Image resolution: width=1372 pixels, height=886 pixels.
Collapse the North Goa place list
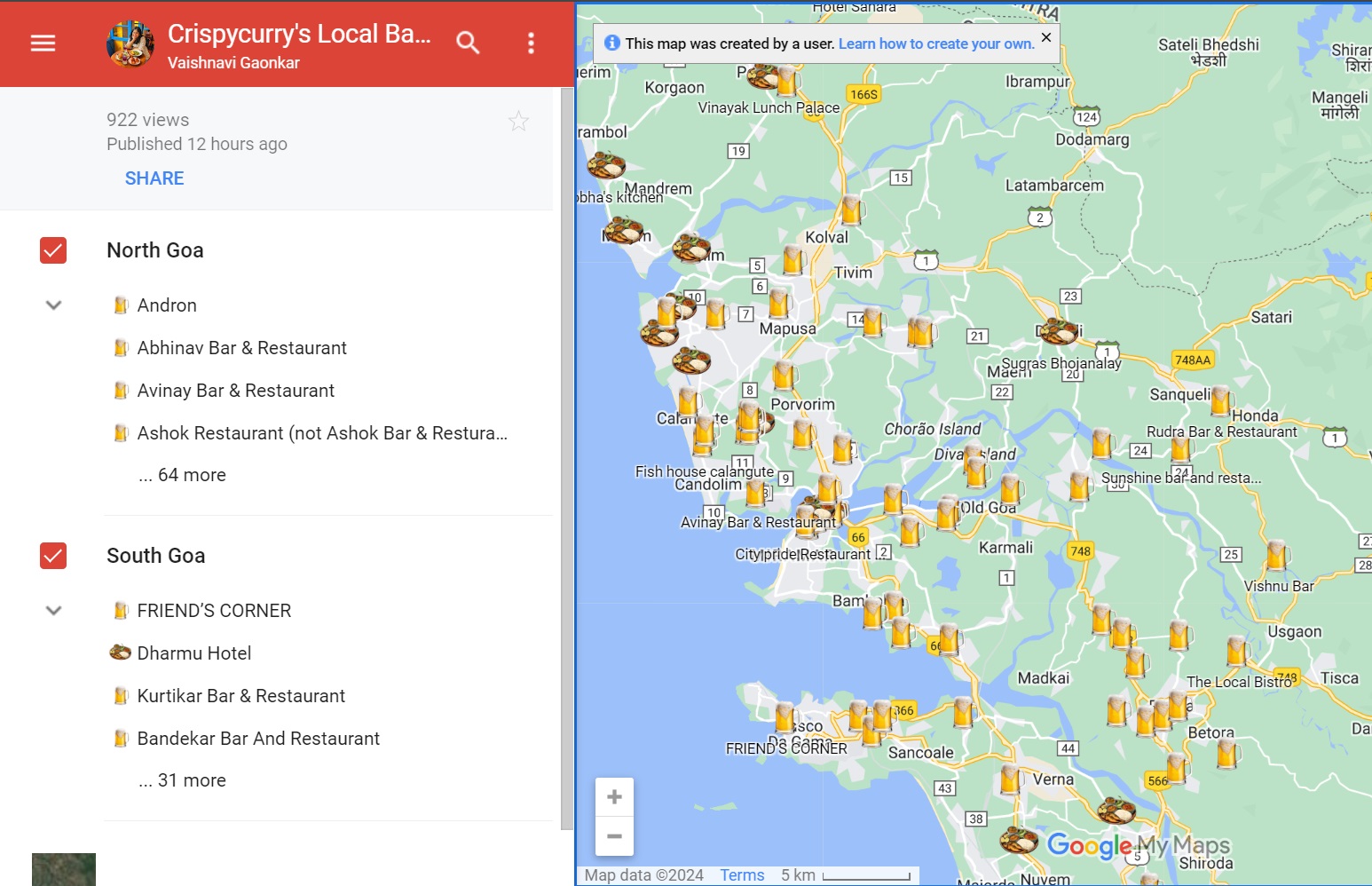pyautogui.click(x=53, y=305)
